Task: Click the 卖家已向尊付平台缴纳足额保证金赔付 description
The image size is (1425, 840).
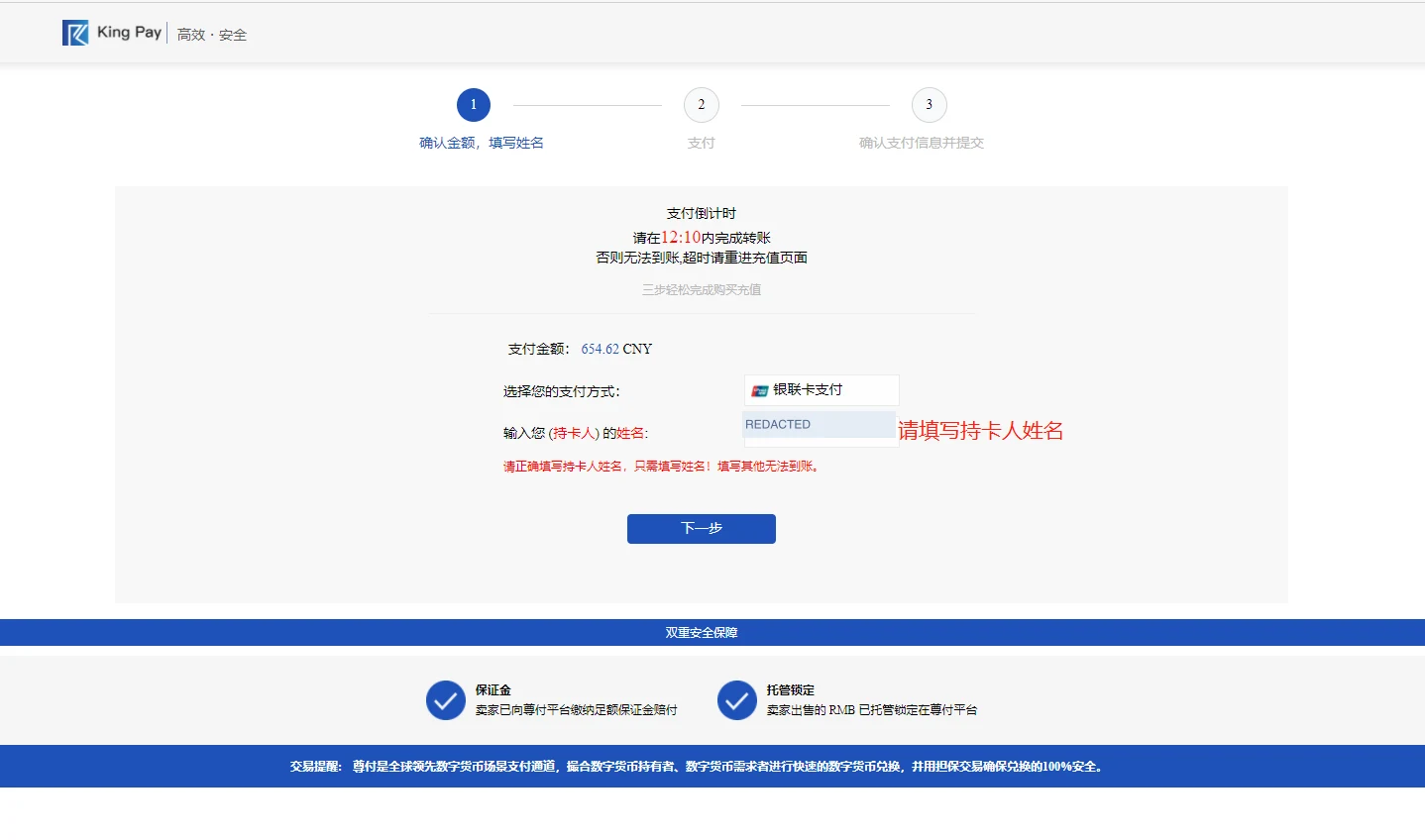Action: click(x=577, y=710)
